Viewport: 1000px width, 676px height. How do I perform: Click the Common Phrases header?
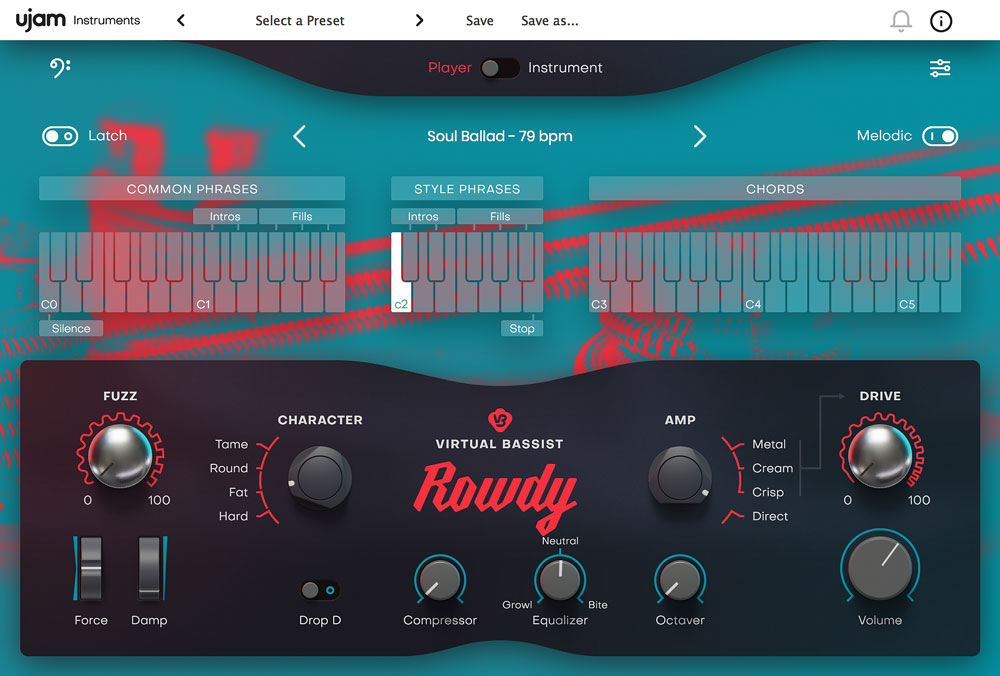[192, 189]
